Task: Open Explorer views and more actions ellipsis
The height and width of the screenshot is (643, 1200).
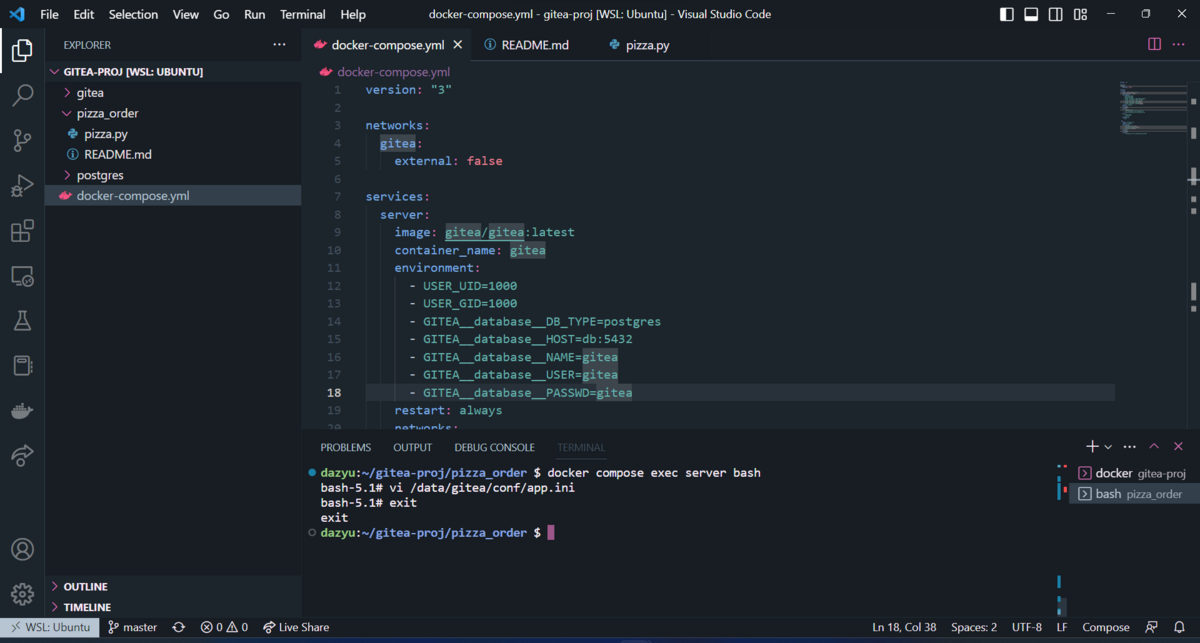Action: tap(279, 45)
